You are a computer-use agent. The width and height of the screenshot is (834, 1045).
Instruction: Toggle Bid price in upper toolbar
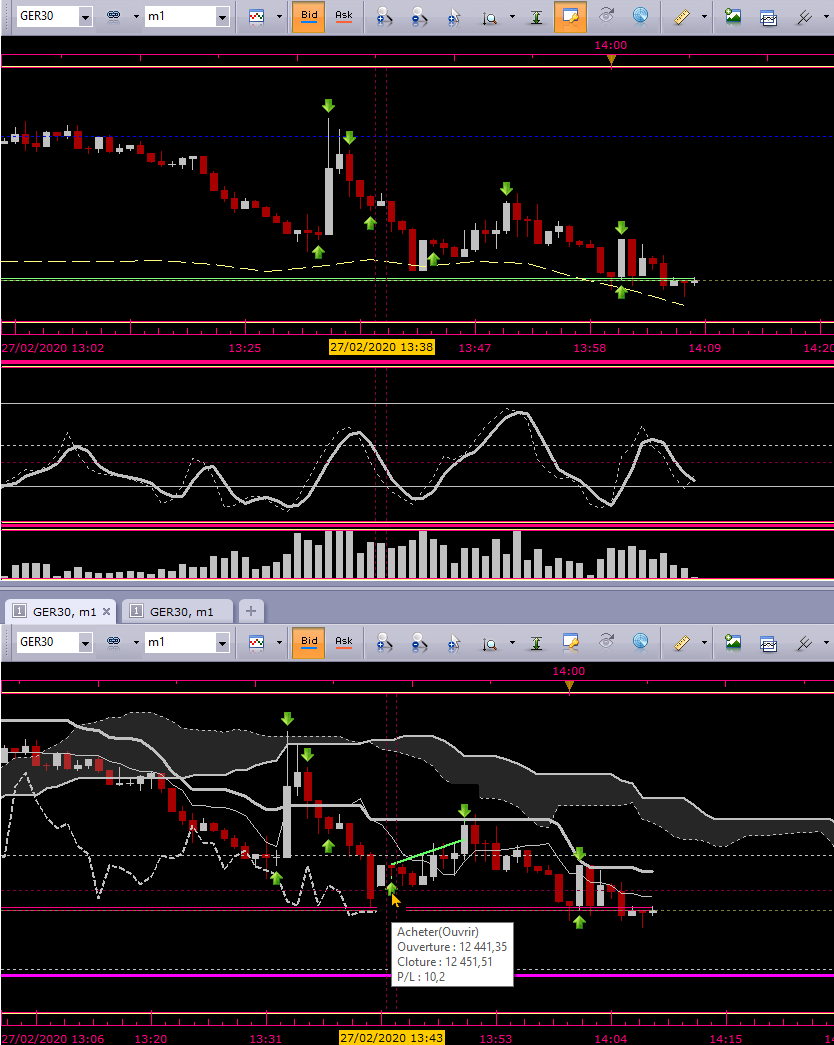coord(309,17)
